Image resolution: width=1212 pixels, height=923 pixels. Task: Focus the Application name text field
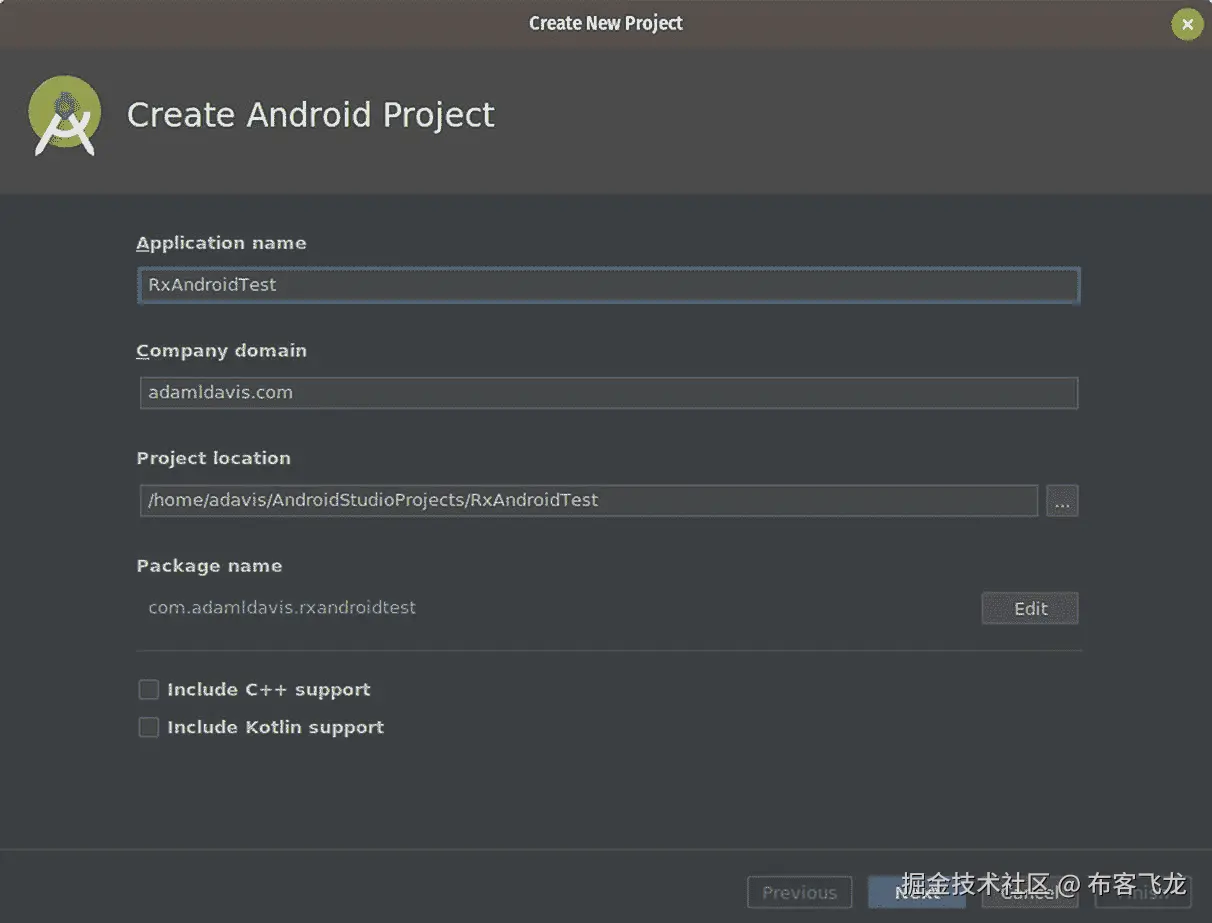click(x=608, y=285)
